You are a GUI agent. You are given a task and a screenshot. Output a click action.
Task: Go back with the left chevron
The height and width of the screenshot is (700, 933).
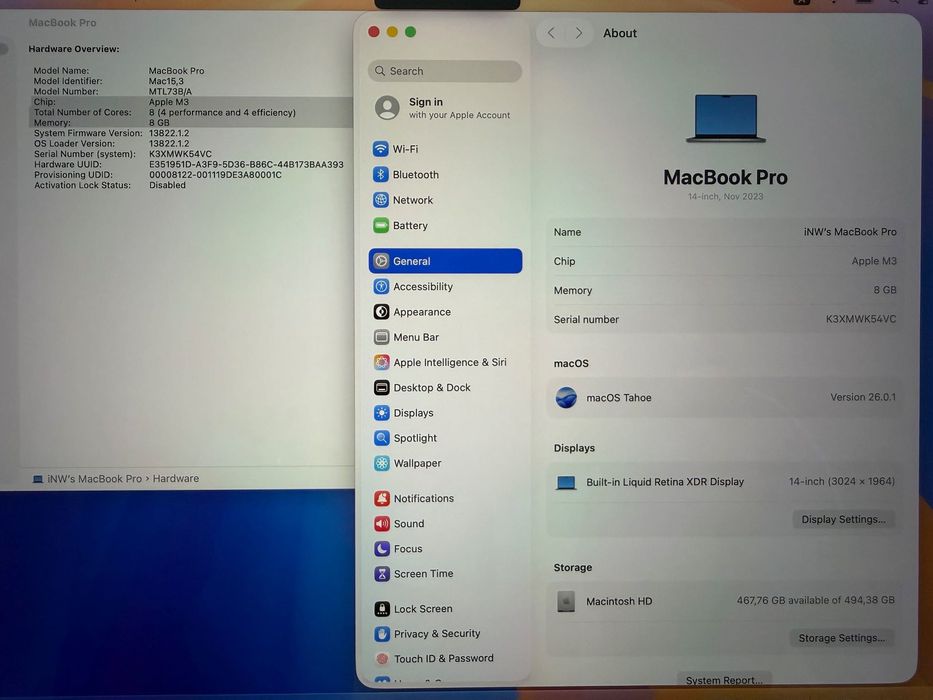pos(551,33)
